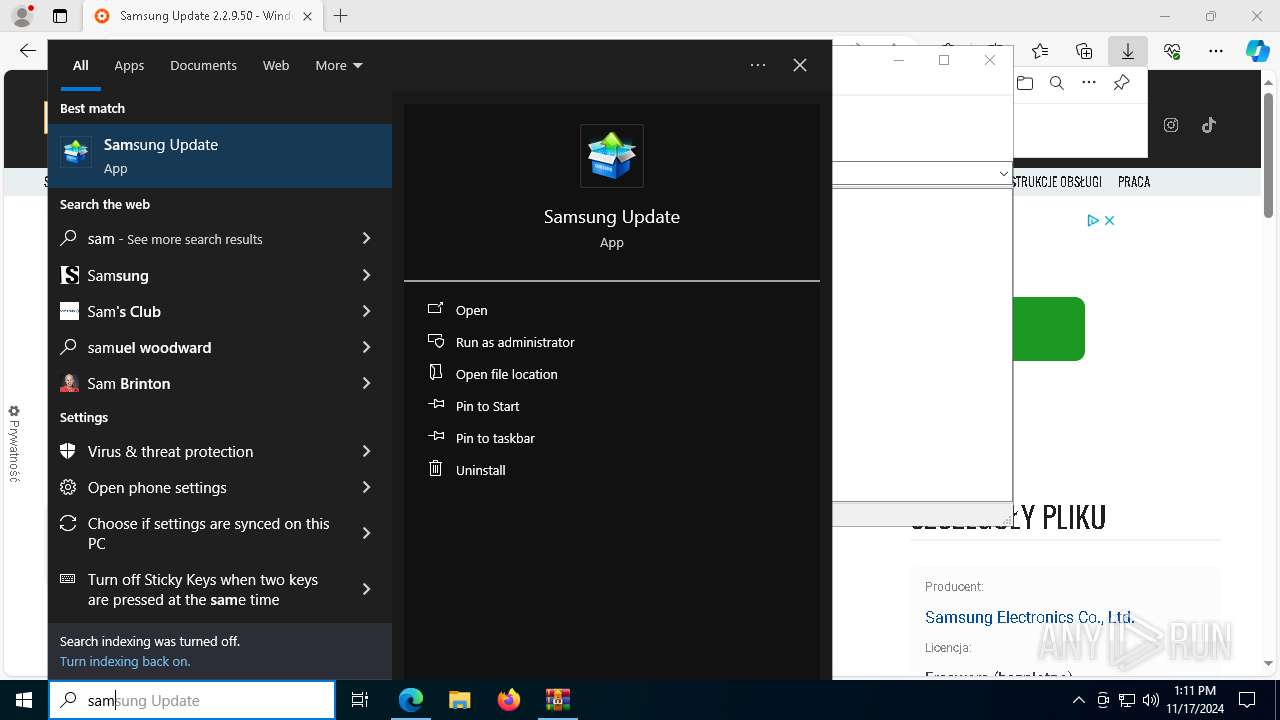Click Pin to Start pin icon

435,405
